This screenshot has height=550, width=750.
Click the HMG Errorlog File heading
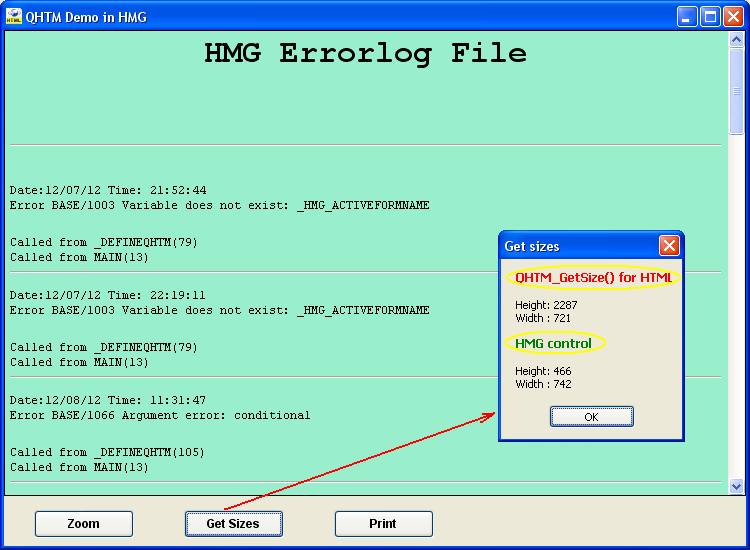click(365, 54)
